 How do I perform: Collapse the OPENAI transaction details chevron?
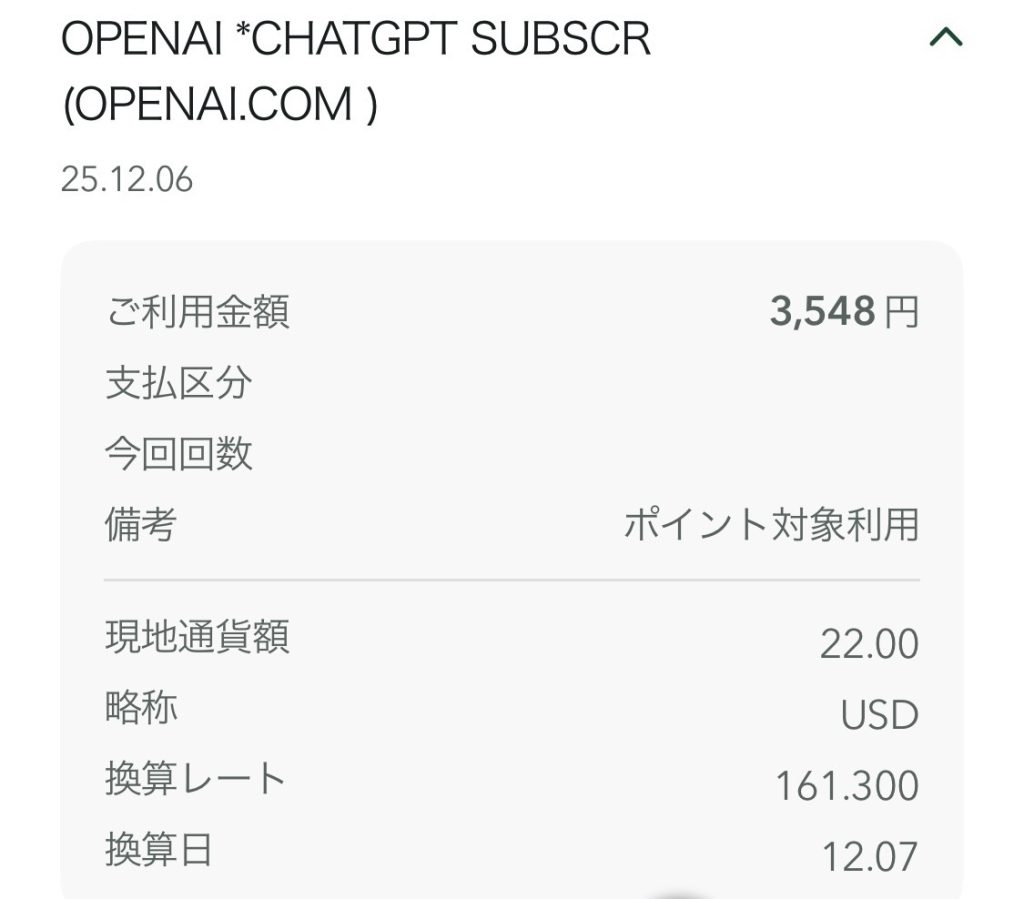[945, 39]
